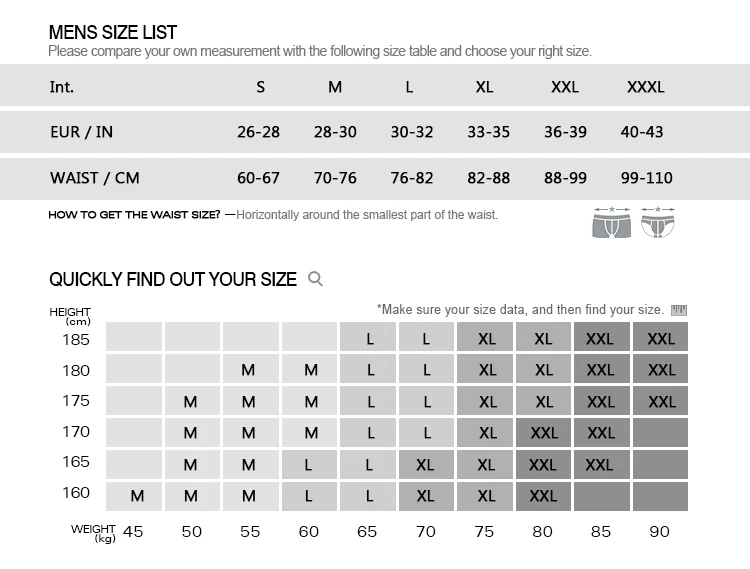750x569 pixels.
Task: Click the 185 height row label
Action: pyautogui.click(x=76, y=339)
